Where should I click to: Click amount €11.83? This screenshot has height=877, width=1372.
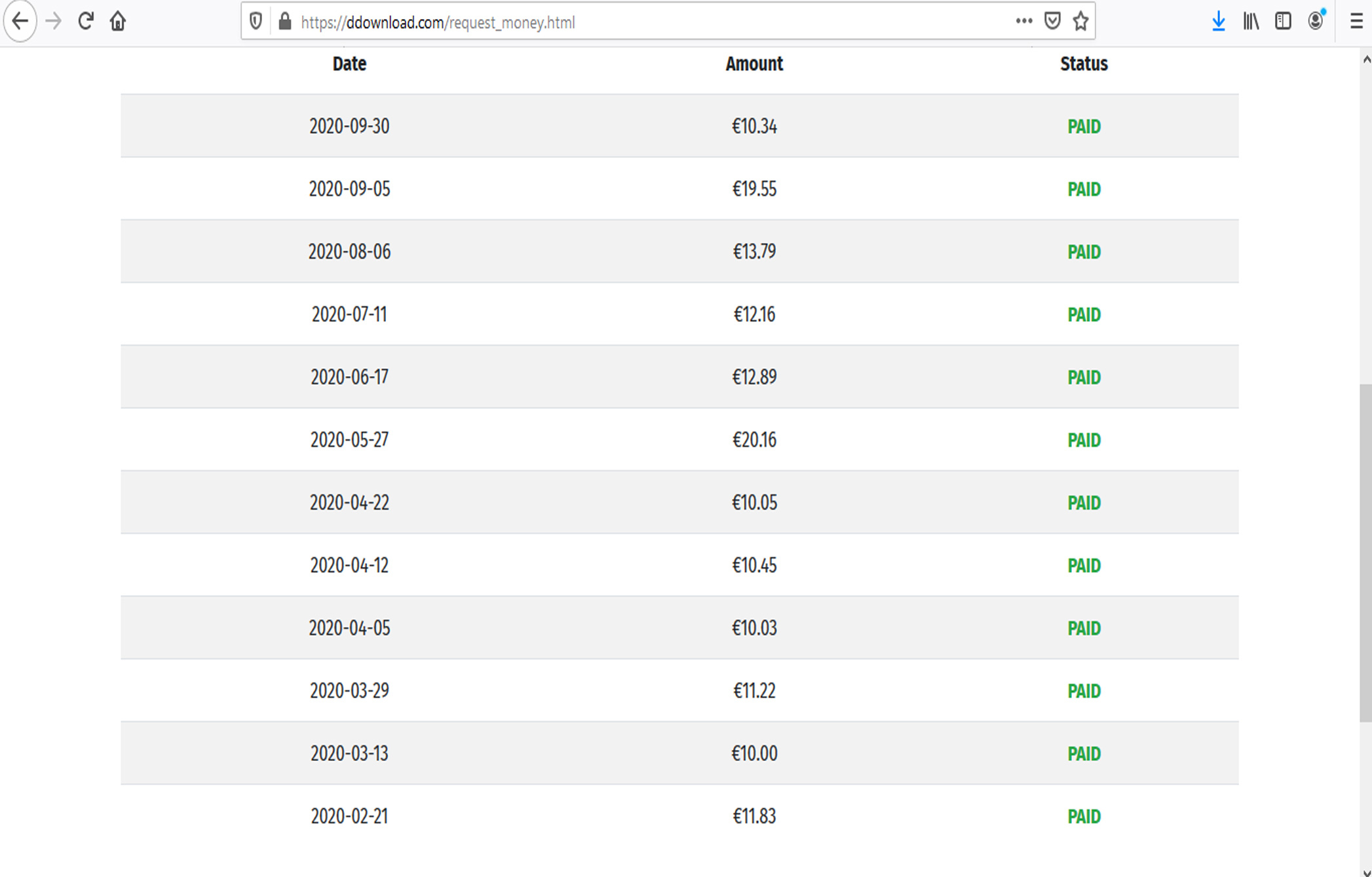[754, 816]
